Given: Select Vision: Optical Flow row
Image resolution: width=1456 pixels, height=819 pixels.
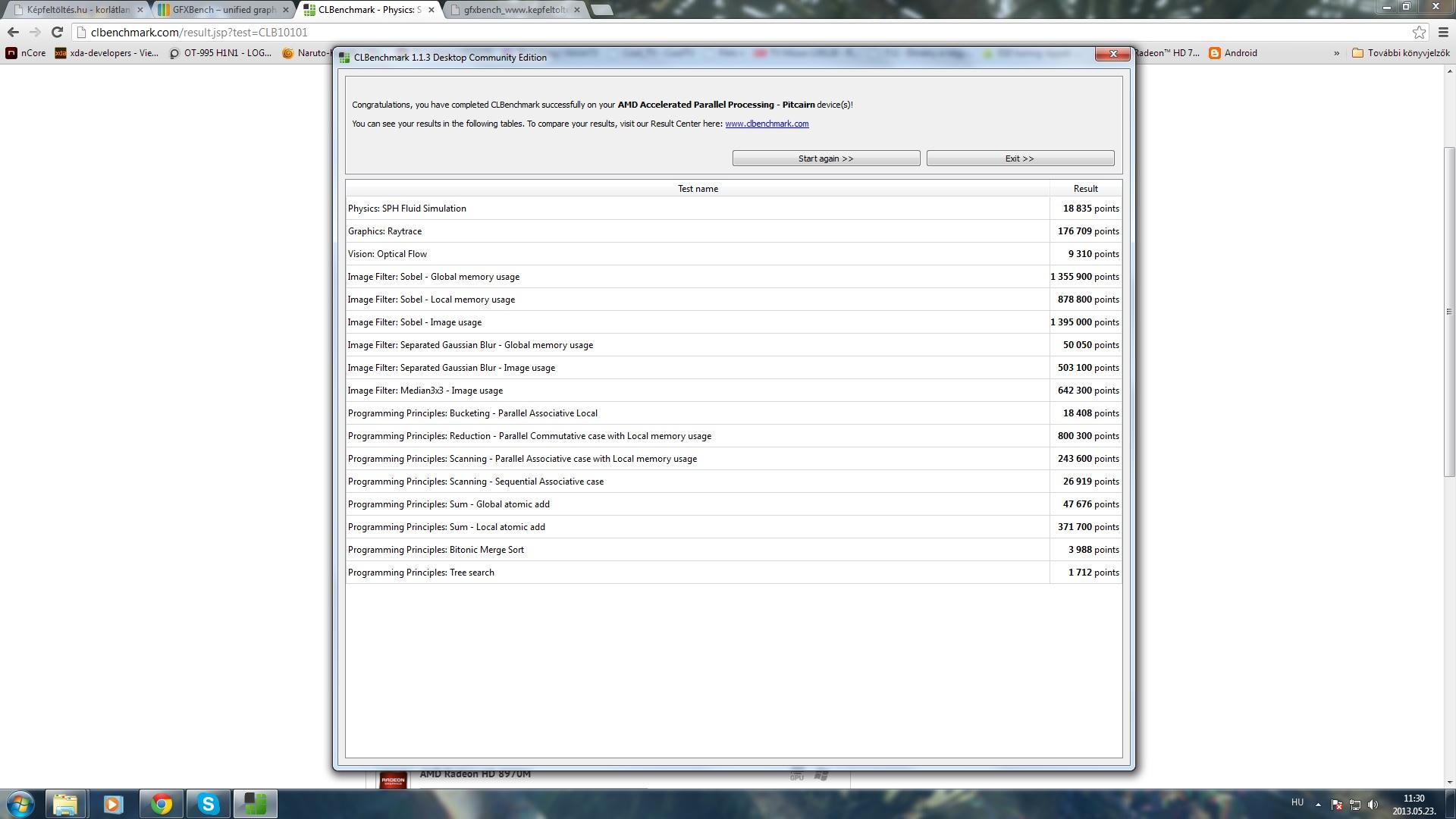Looking at the screenshot, I should tap(733, 254).
